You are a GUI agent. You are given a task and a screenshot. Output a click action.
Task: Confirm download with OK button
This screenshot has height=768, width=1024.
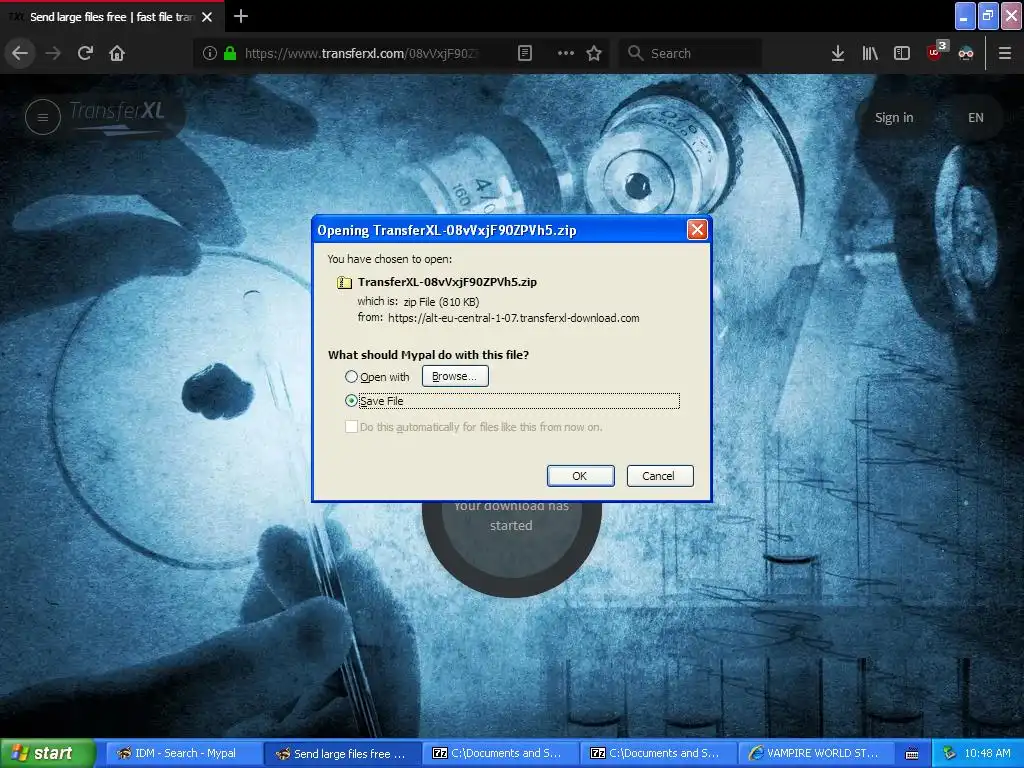pyautogui.click(x=581, y=476)
